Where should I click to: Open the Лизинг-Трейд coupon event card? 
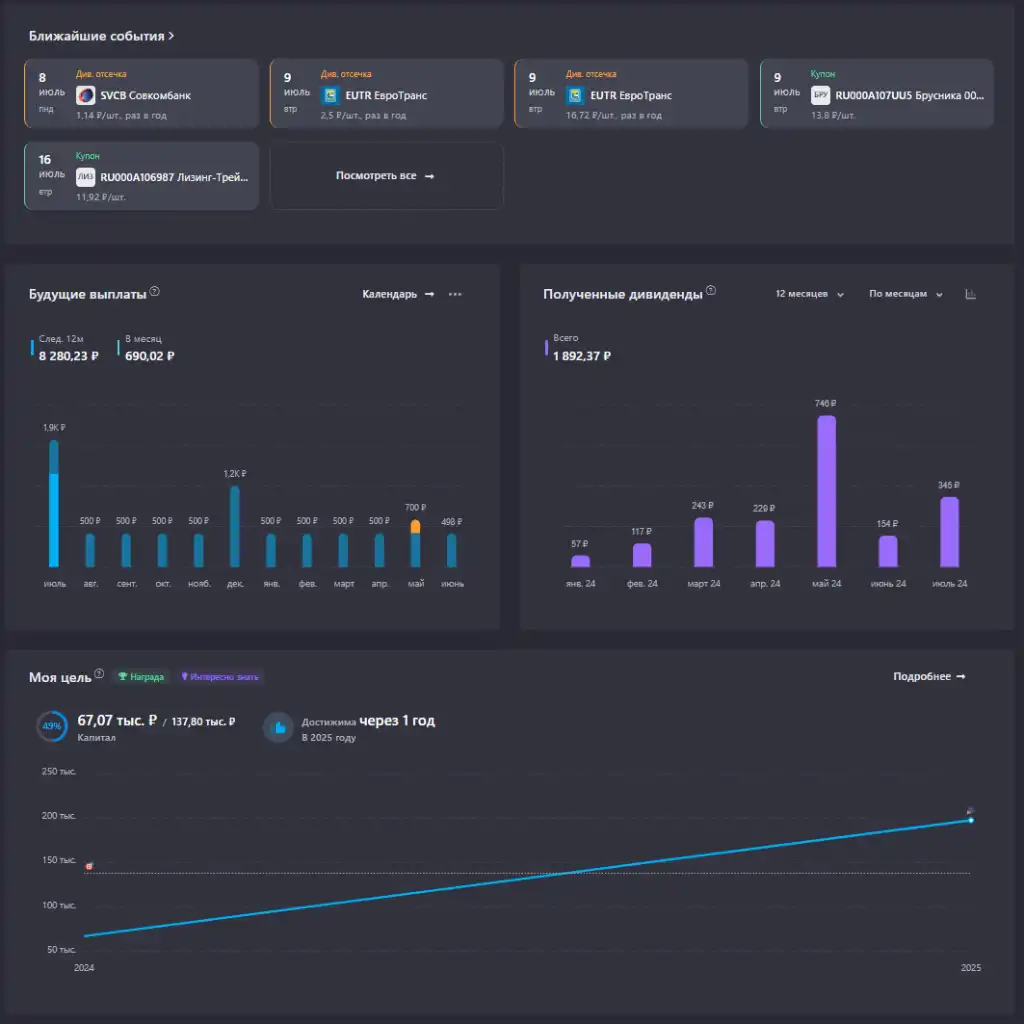pos(141,176)
